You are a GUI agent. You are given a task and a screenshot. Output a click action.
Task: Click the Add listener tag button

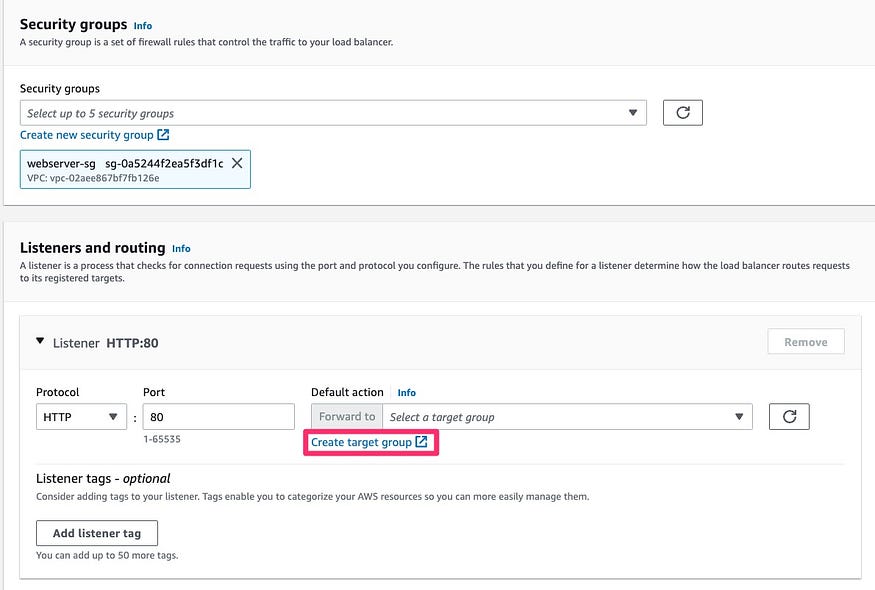coord(97,533)
